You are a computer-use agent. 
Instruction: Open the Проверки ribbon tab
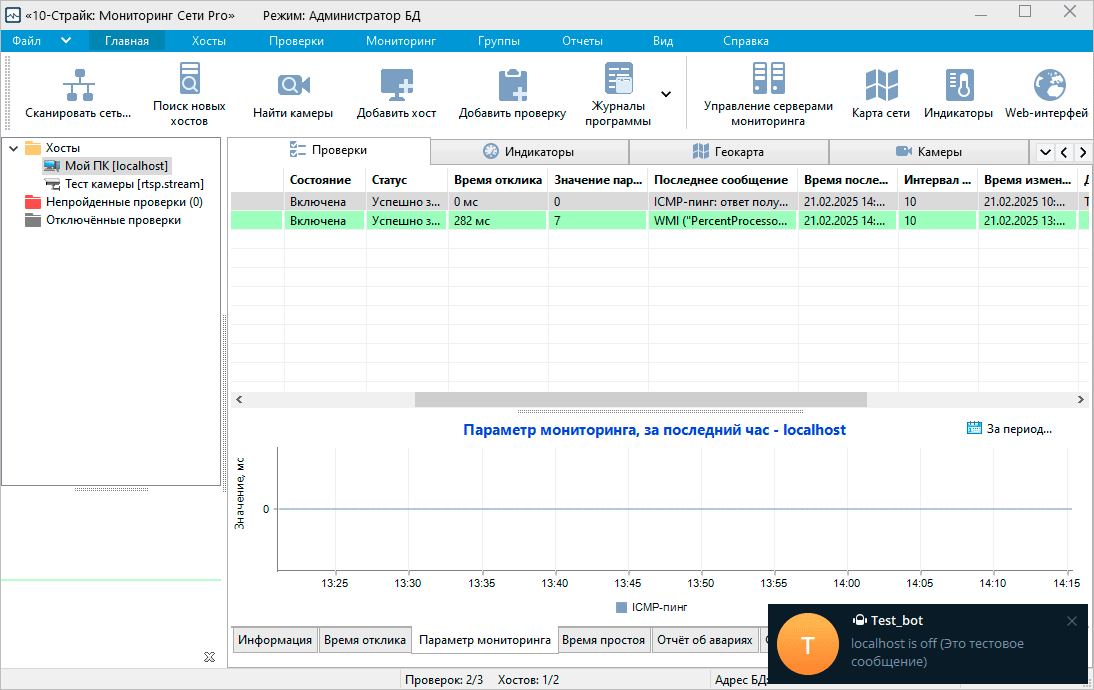click(x=297, y=40)
